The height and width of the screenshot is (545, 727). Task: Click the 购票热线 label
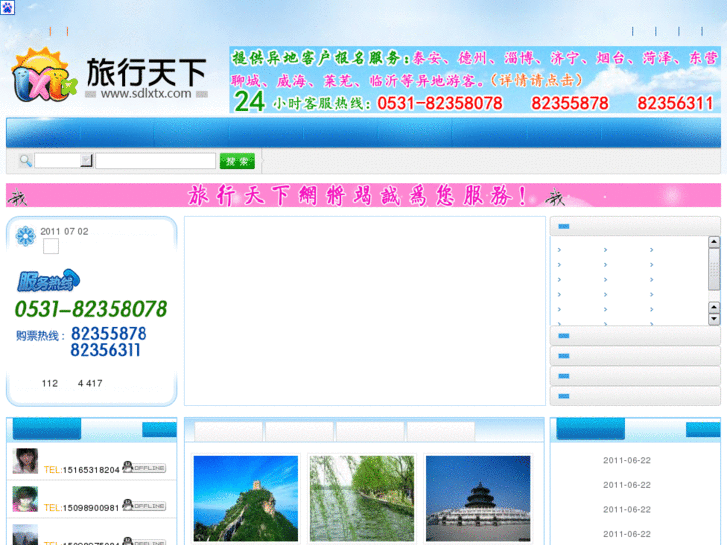tap(40, 336)
